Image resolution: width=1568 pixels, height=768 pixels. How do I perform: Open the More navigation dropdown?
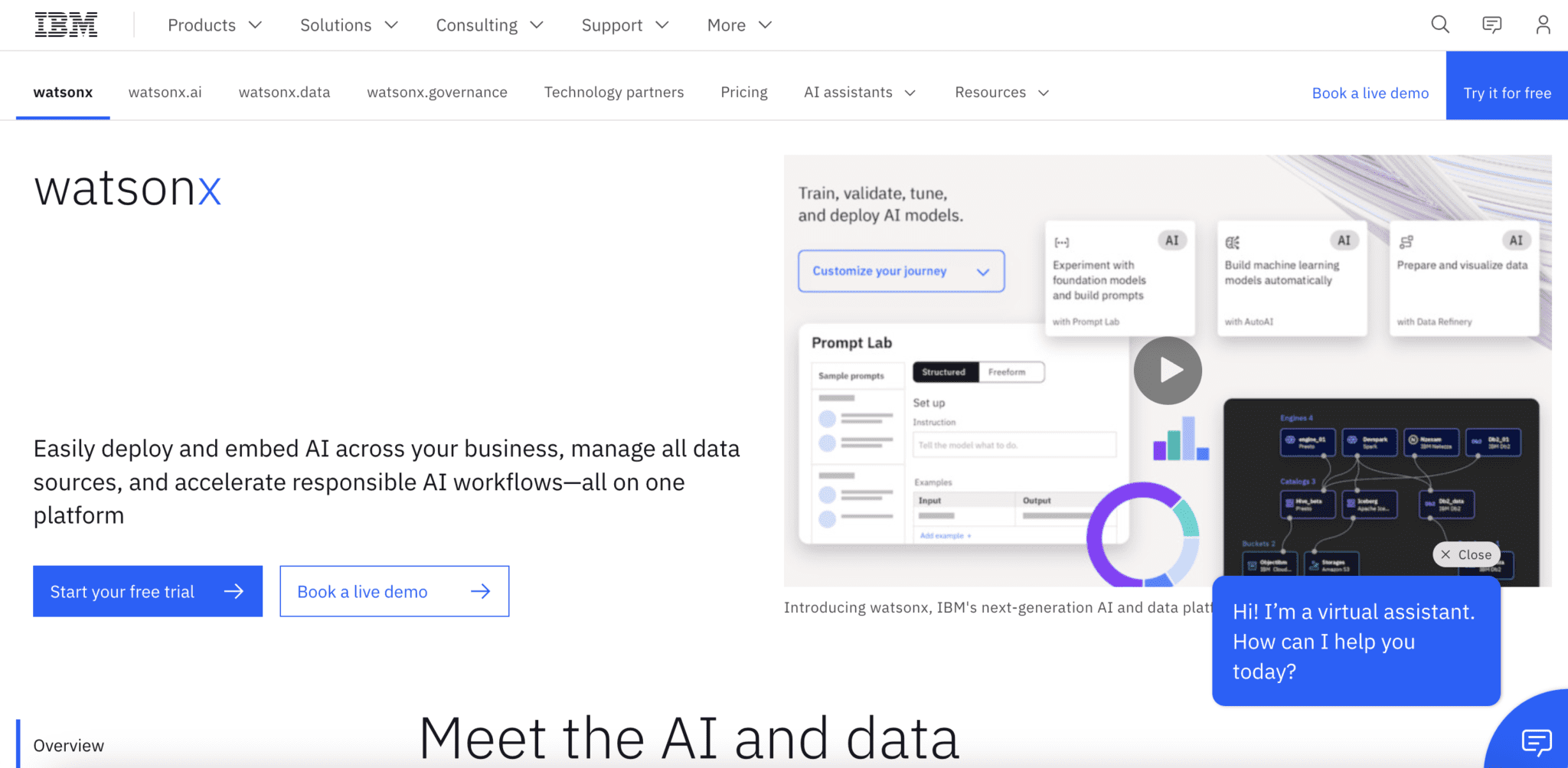(738, 25)
